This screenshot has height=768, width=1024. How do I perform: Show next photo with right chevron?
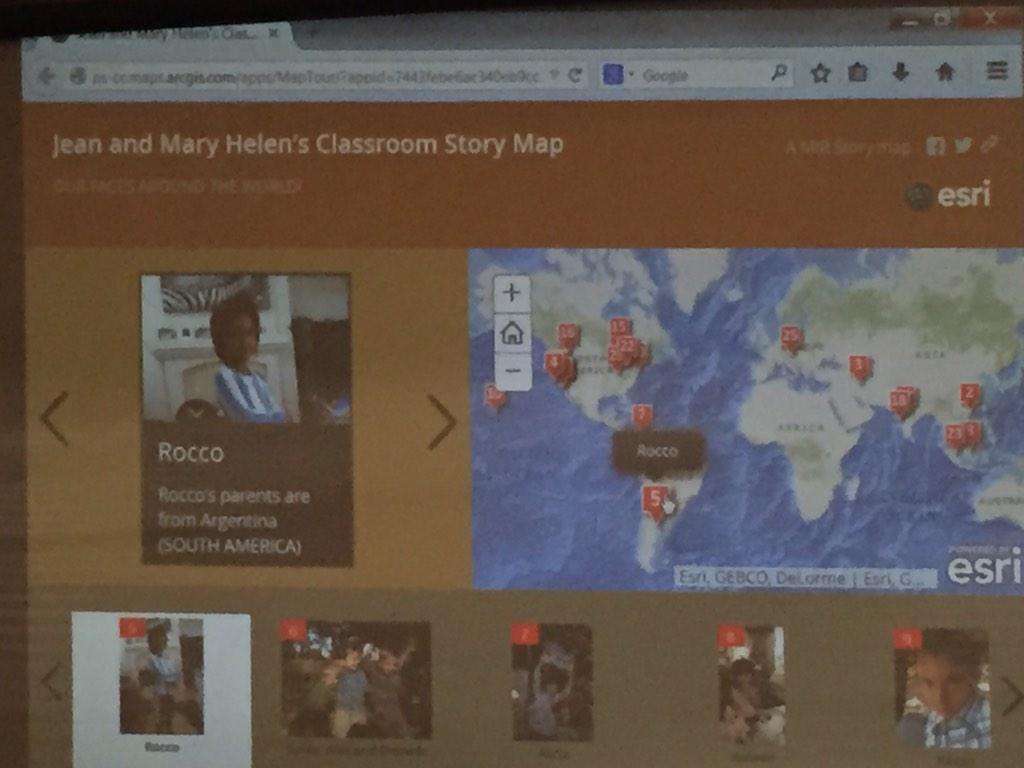coord(441,422)
